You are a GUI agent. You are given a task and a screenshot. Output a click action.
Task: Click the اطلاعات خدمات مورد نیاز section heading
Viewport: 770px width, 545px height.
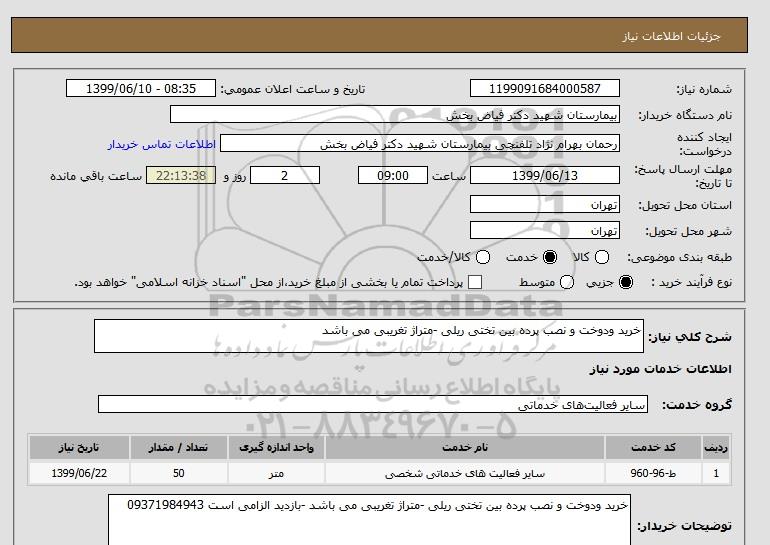pos(660,369)
